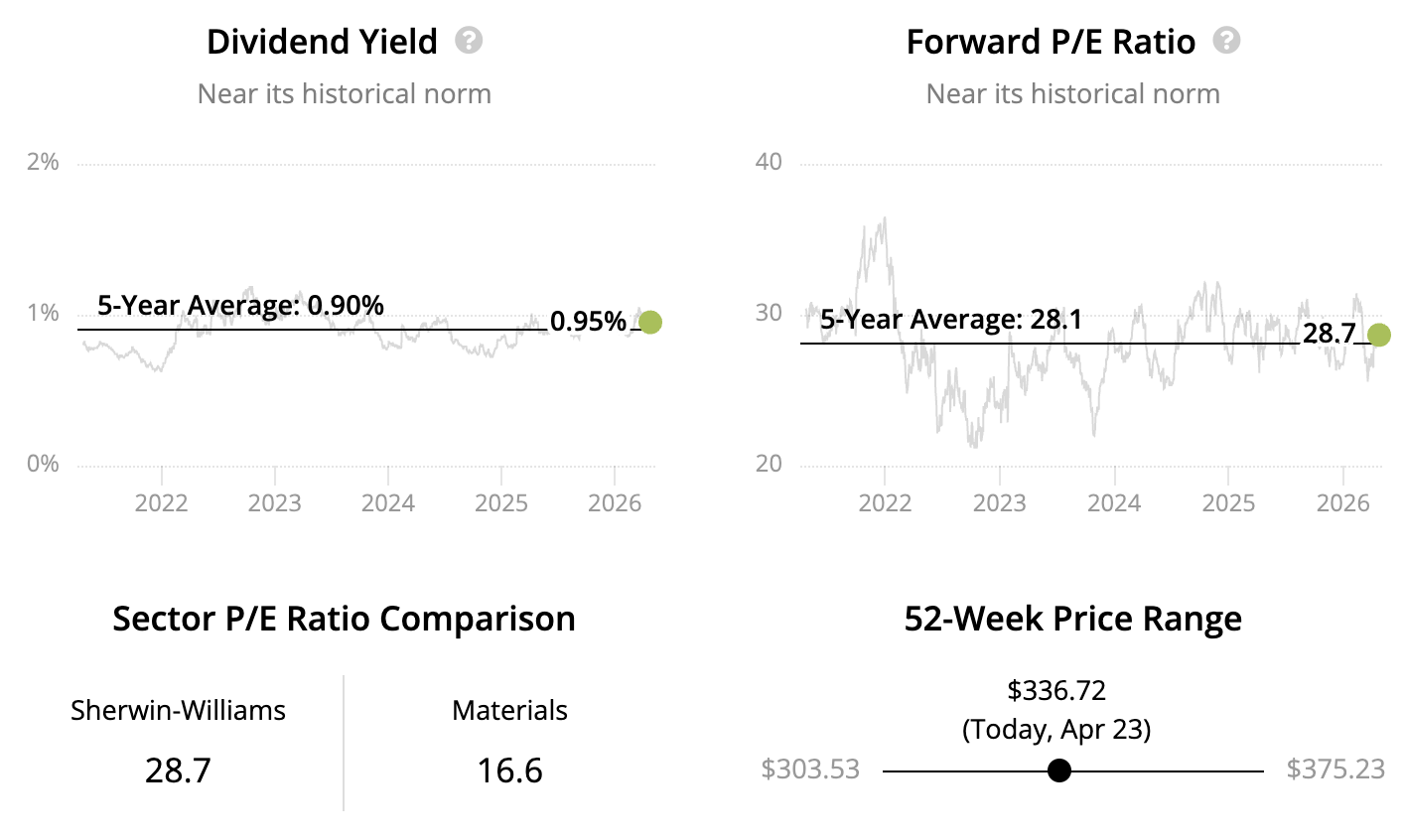Click the Sherwin-Williams P/E value 28.7
This screenshot has height=840, width=1404.
click(x=178, y=770)
